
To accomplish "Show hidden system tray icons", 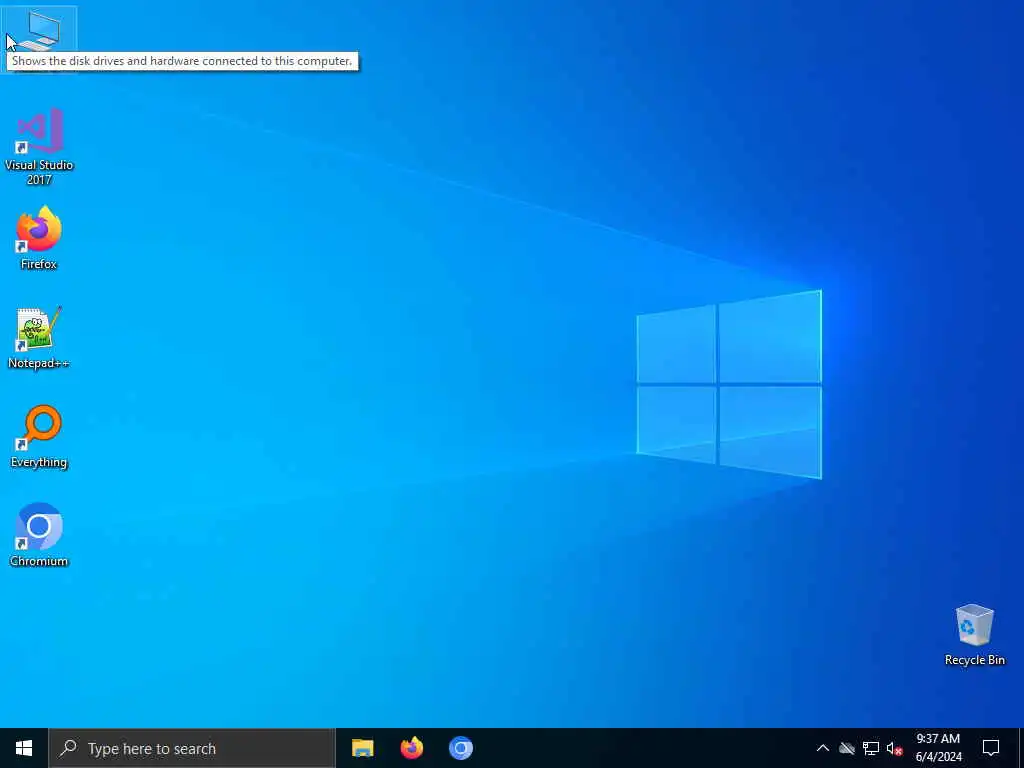I will pos(823,748).
